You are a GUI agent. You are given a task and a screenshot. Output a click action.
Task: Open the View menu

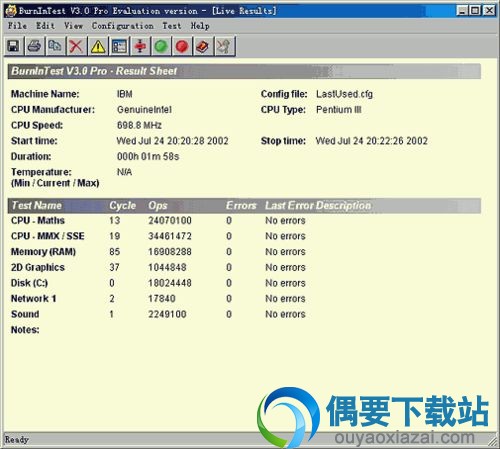click(x=73, y=26)
